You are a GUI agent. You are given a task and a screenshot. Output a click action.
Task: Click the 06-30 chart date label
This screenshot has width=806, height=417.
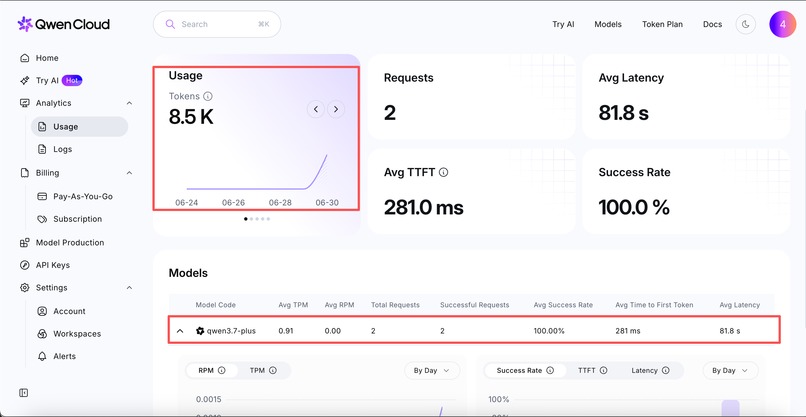click(327, 203)
